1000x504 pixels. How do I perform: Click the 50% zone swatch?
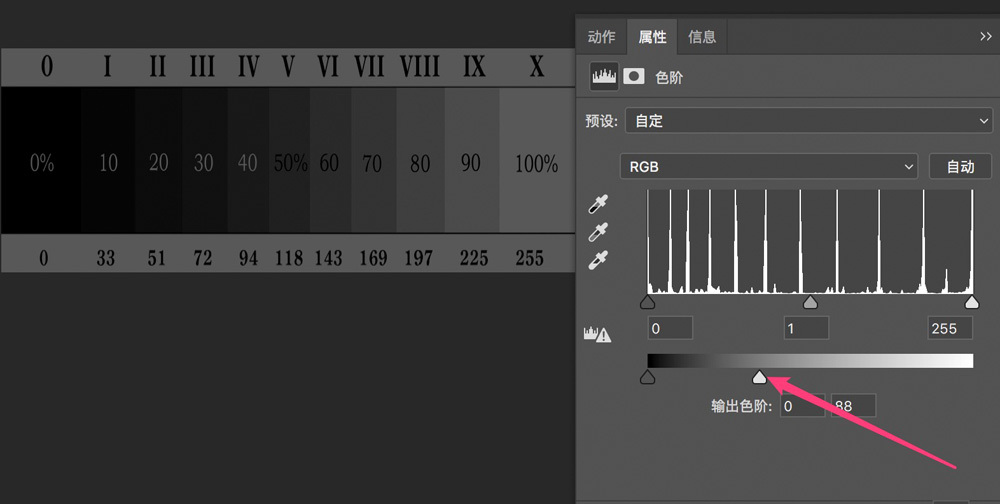(290, 160)
